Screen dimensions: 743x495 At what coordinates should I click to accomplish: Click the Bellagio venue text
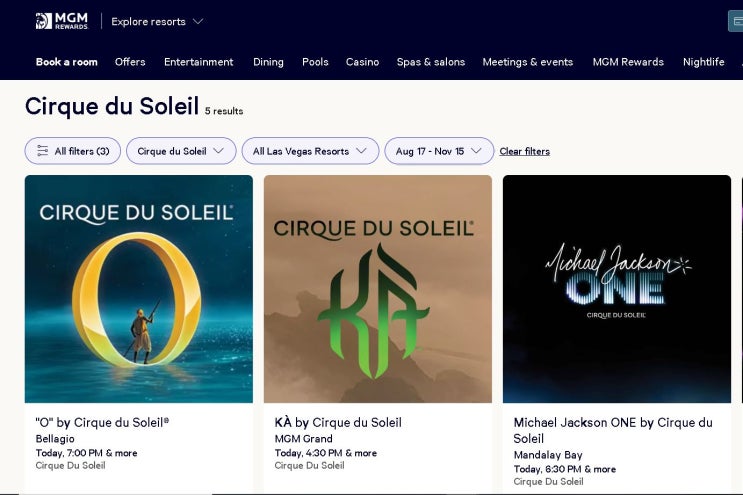tap(55, 439)
